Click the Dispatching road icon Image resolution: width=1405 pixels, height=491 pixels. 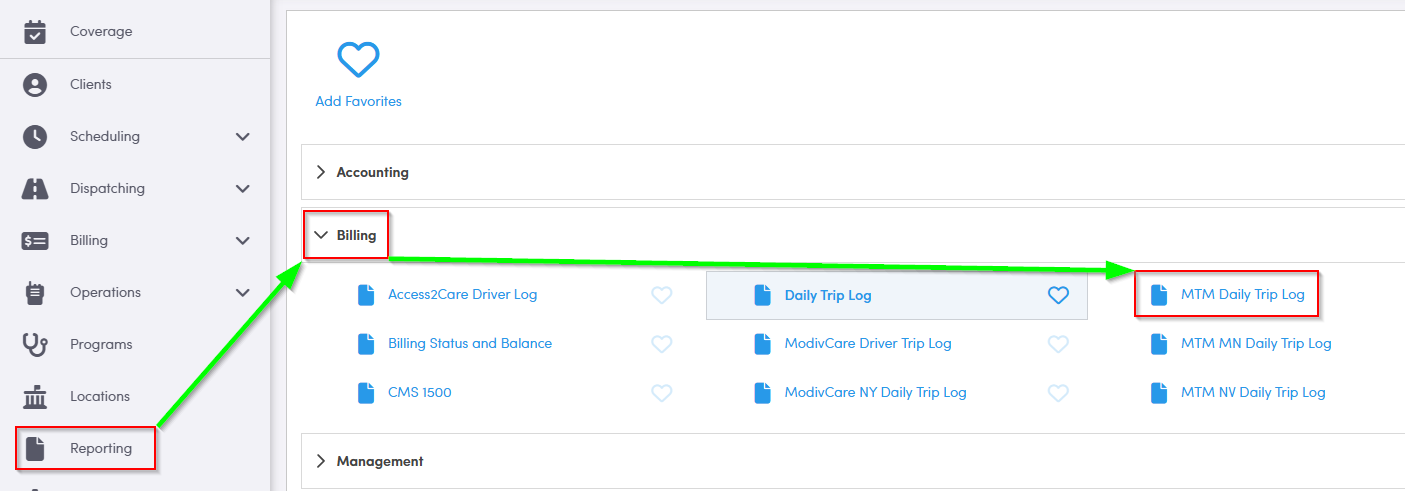[35, 188]
